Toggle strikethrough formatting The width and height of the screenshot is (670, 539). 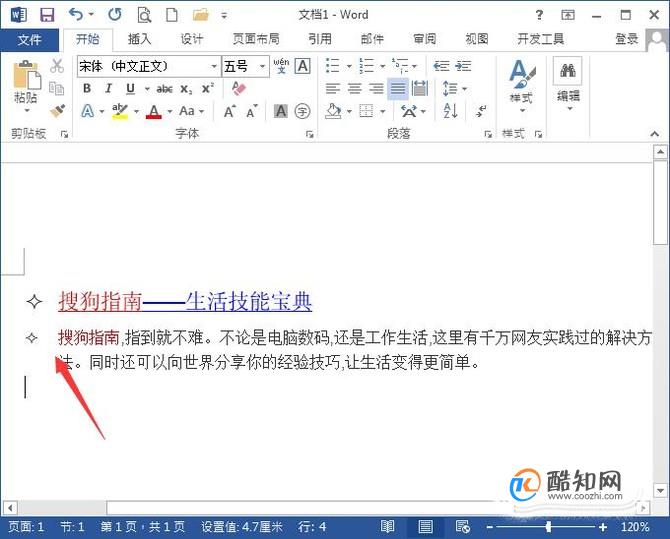pyautogui.click(x=165, y=89)
